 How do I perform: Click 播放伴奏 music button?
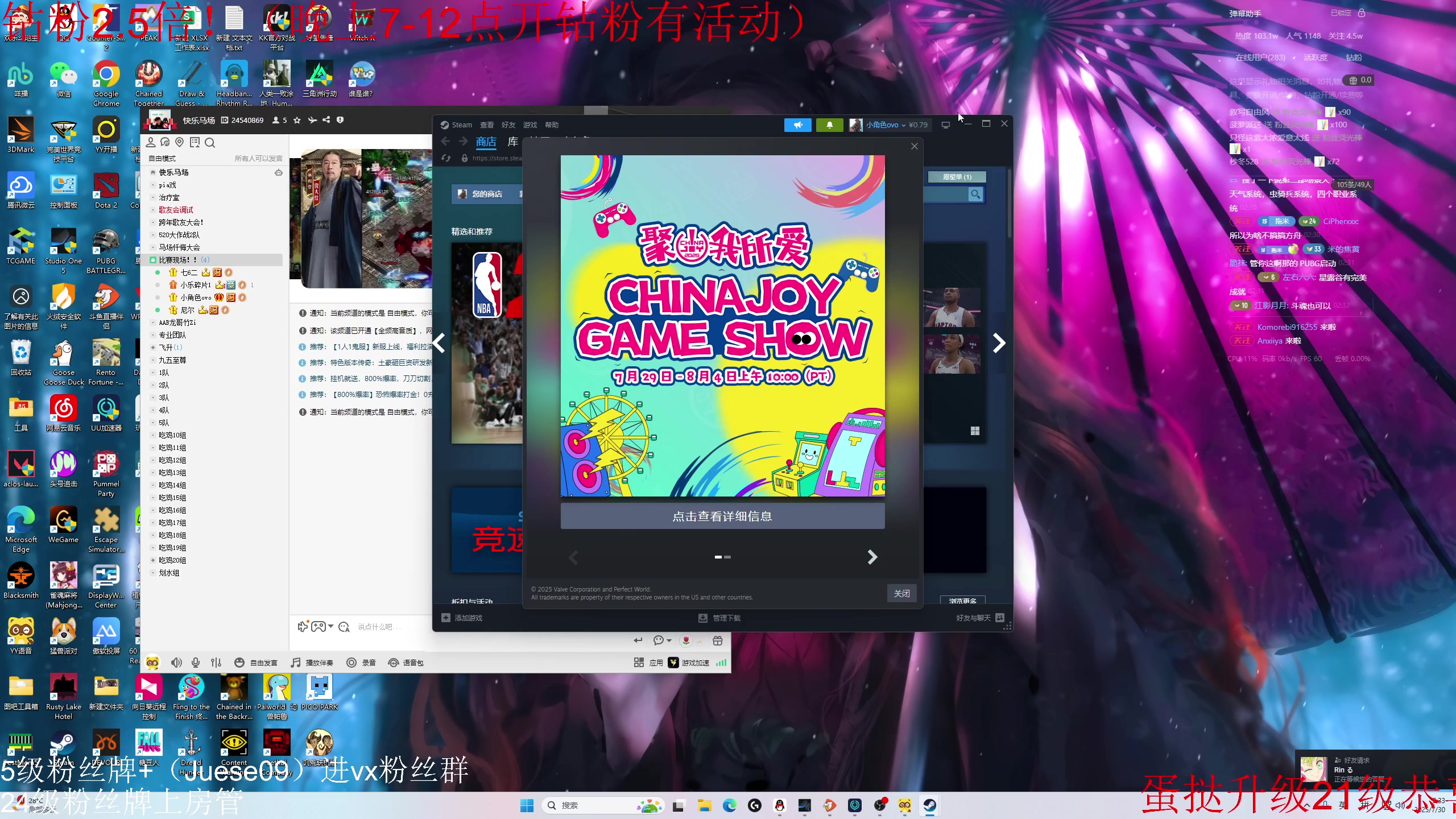coord(312,663)
